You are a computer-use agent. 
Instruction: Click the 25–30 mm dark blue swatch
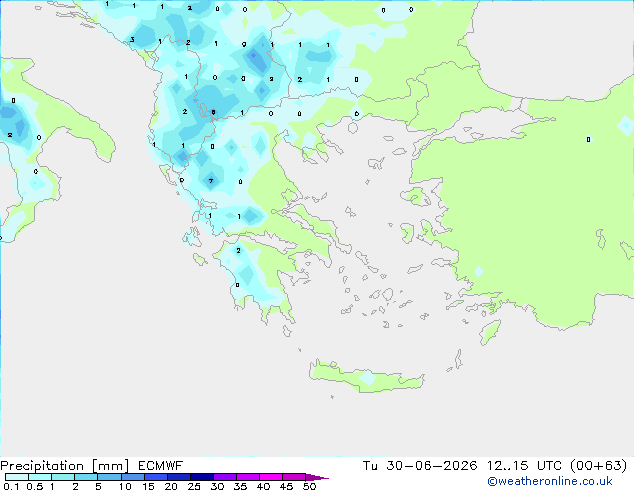point(201,477)
